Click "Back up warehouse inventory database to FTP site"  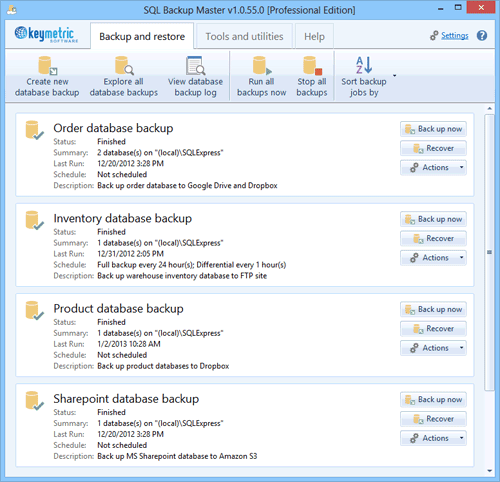182,276
